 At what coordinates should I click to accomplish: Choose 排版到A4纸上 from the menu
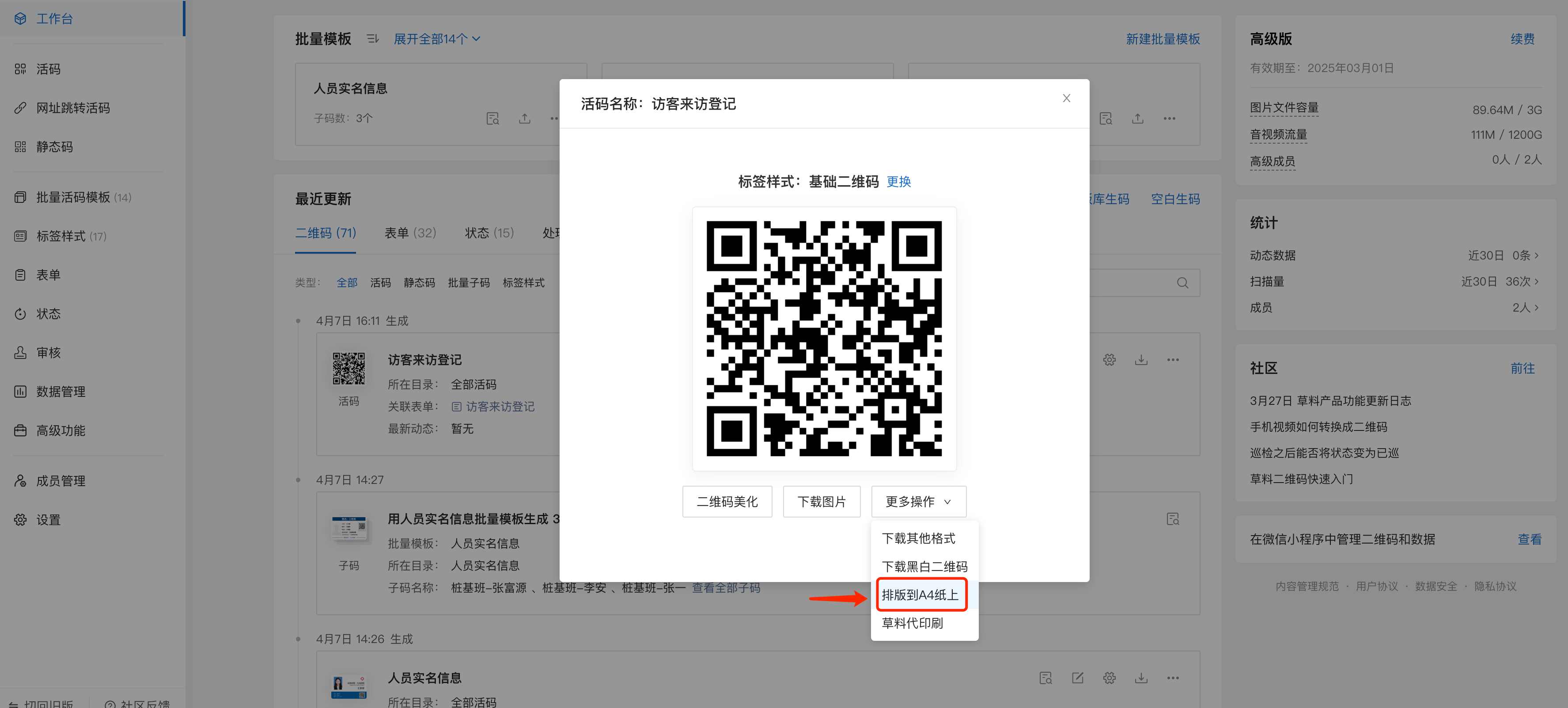click(x=920, y=595)
